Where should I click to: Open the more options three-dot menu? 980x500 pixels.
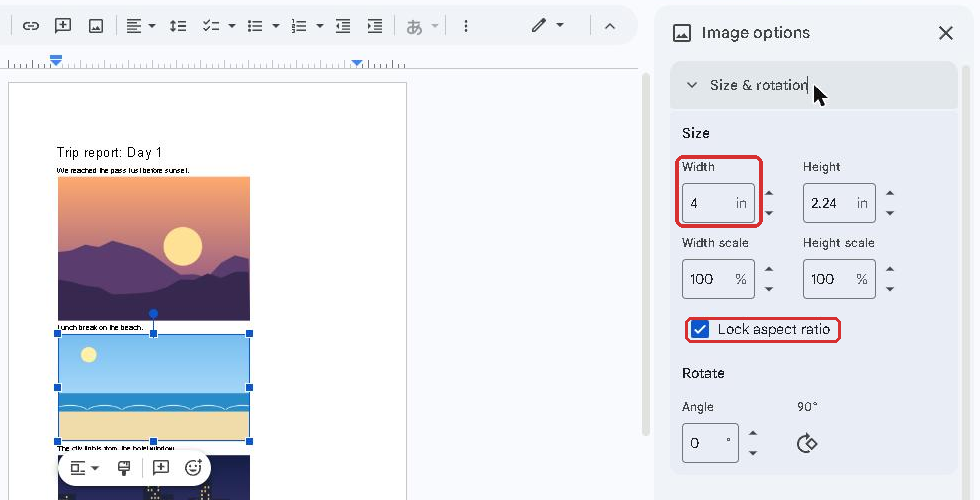tap(466, 26)
